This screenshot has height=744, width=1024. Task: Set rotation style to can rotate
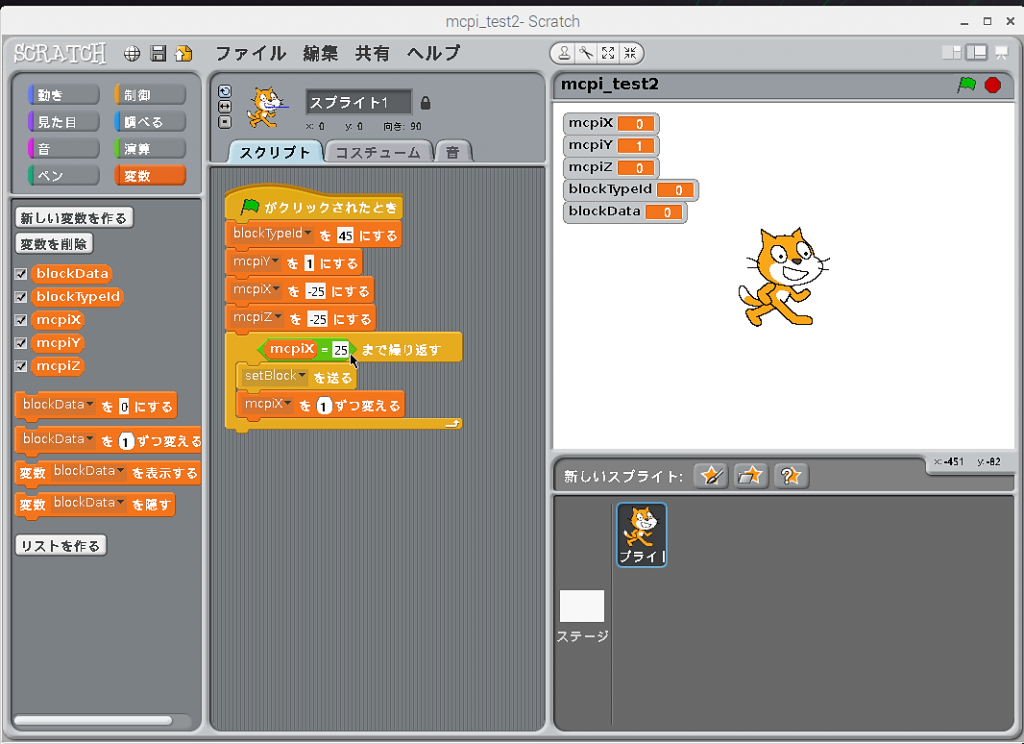click(x=225, y=91)
